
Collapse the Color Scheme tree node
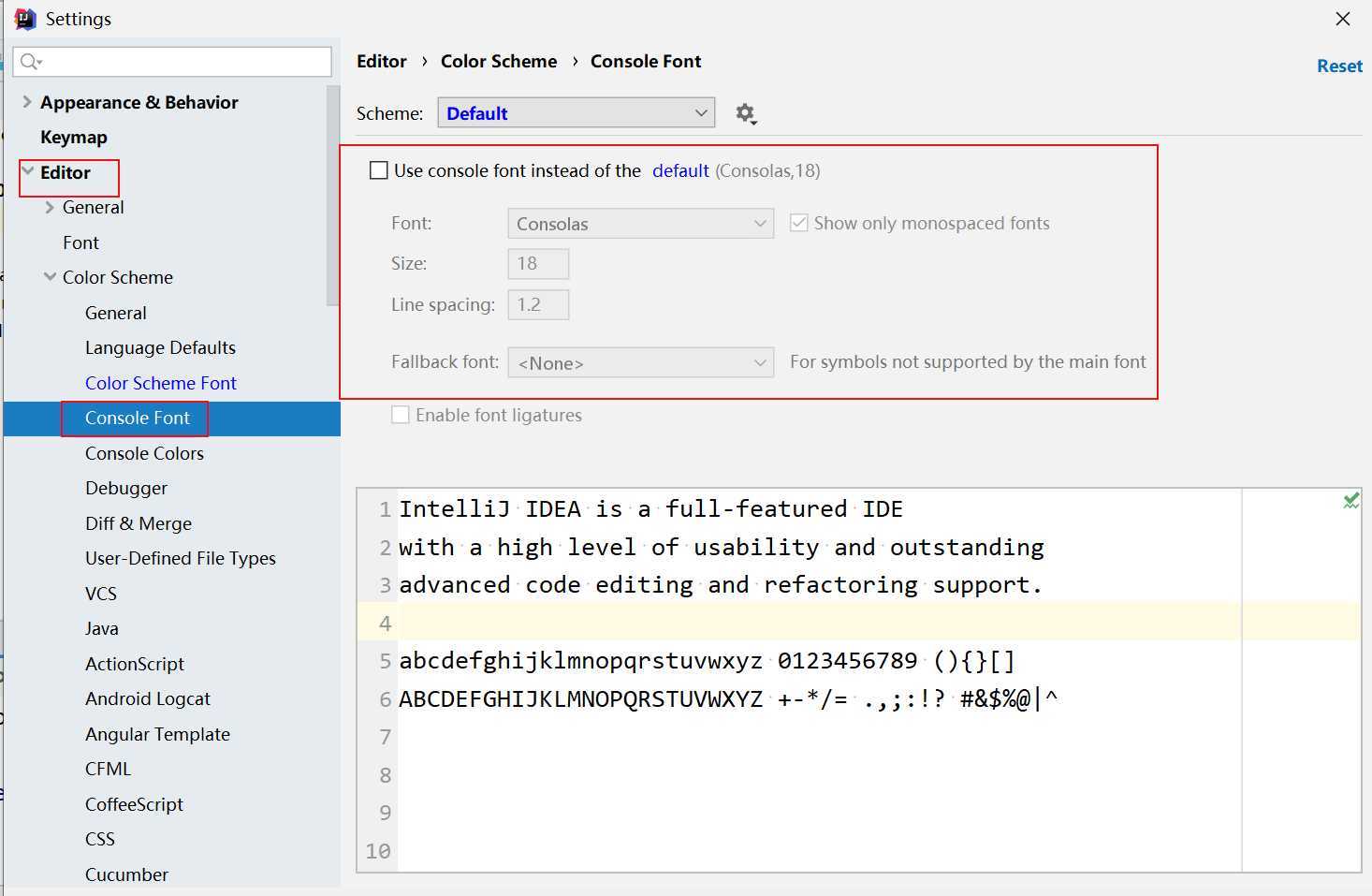tap(50, 277)
